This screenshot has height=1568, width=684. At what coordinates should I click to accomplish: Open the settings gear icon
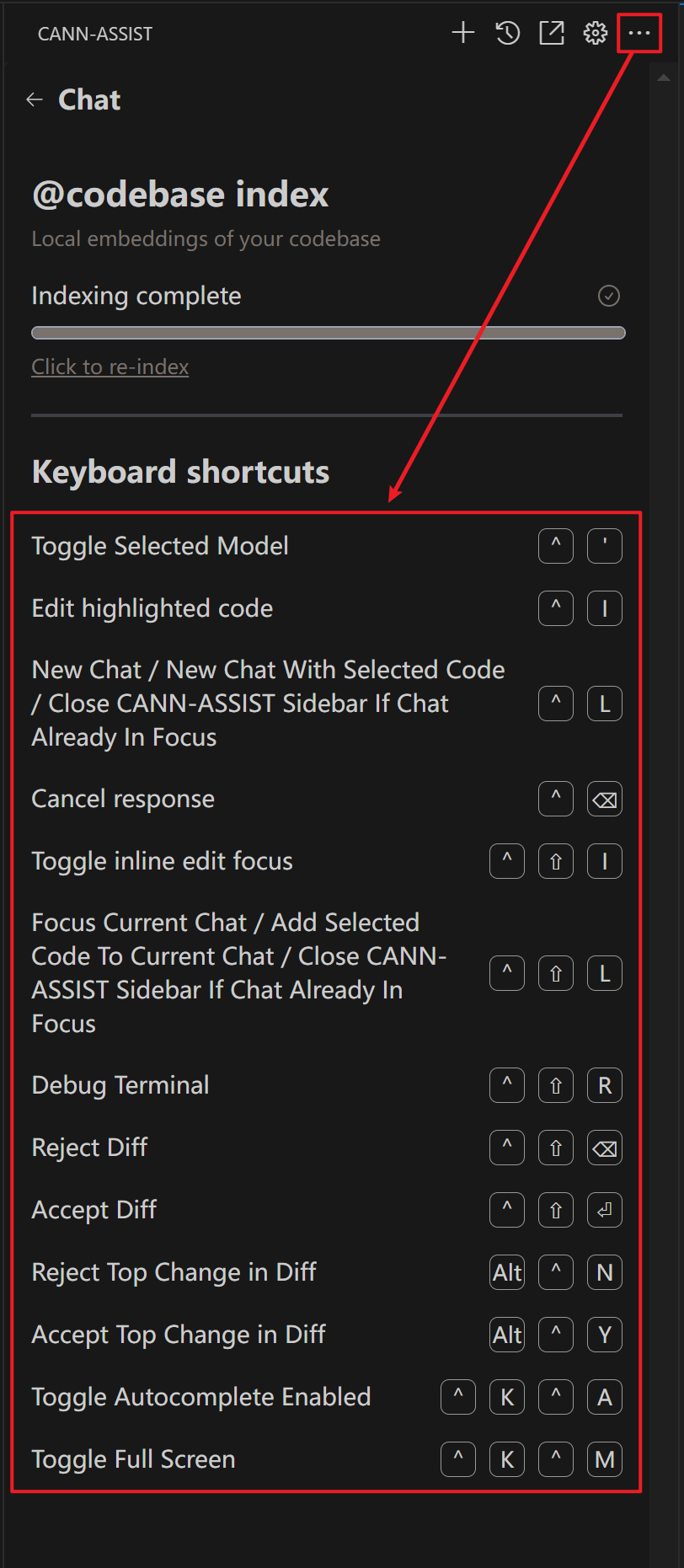click(x=596, y=34)
